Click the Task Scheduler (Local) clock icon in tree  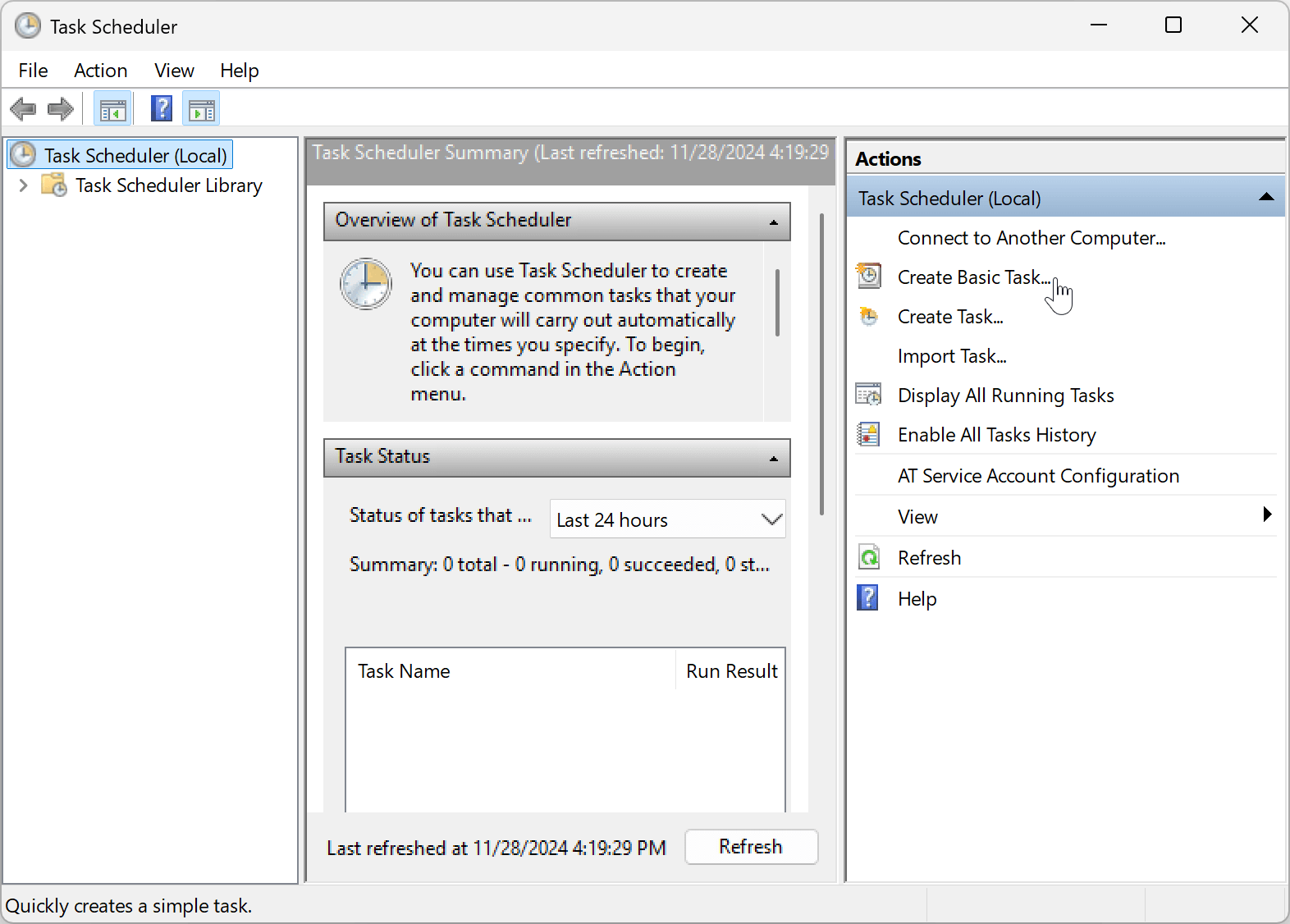pyautogui.click(x=23, y=154)
